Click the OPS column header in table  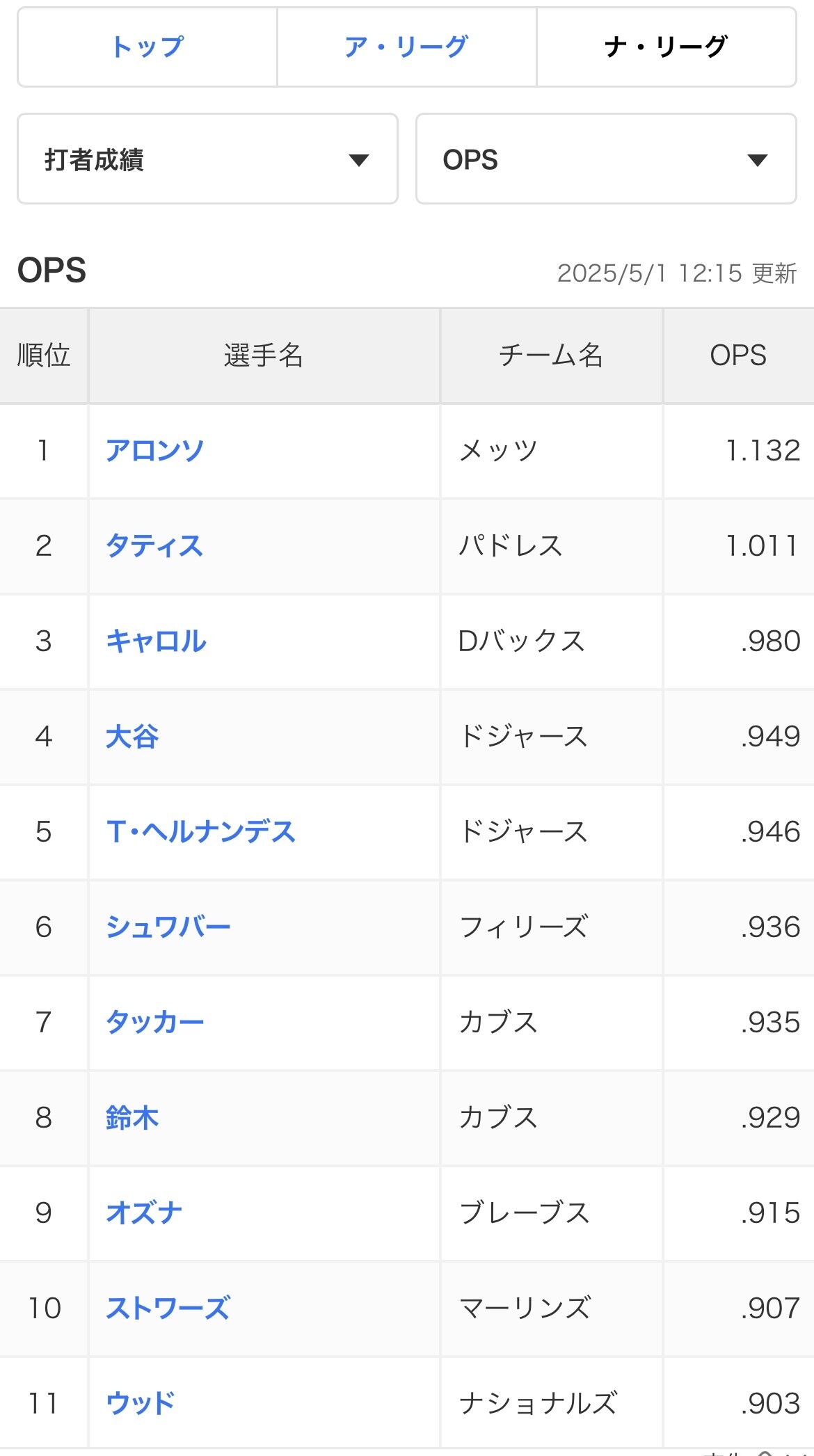point(738,355)
